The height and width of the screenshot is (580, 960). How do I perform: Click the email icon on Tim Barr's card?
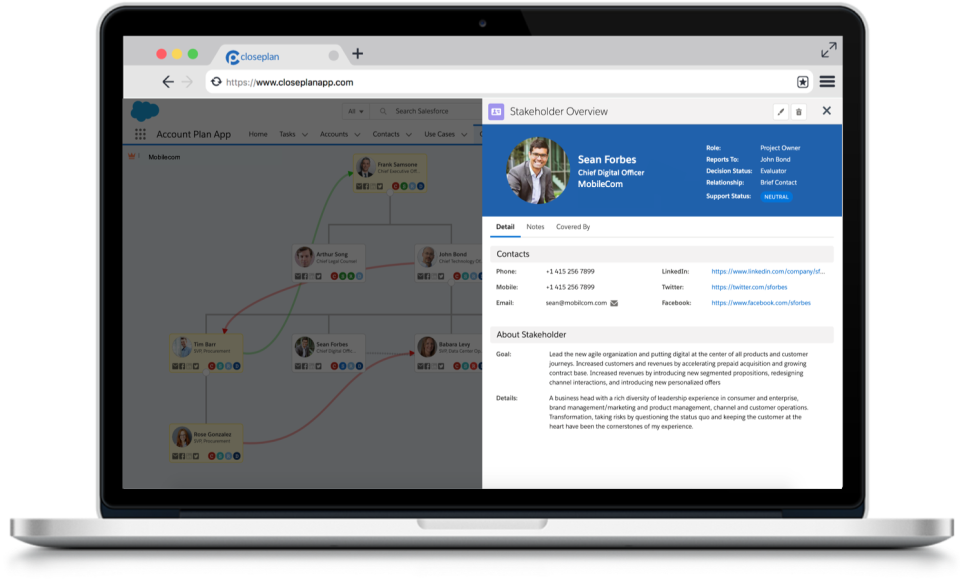point(175,366)
